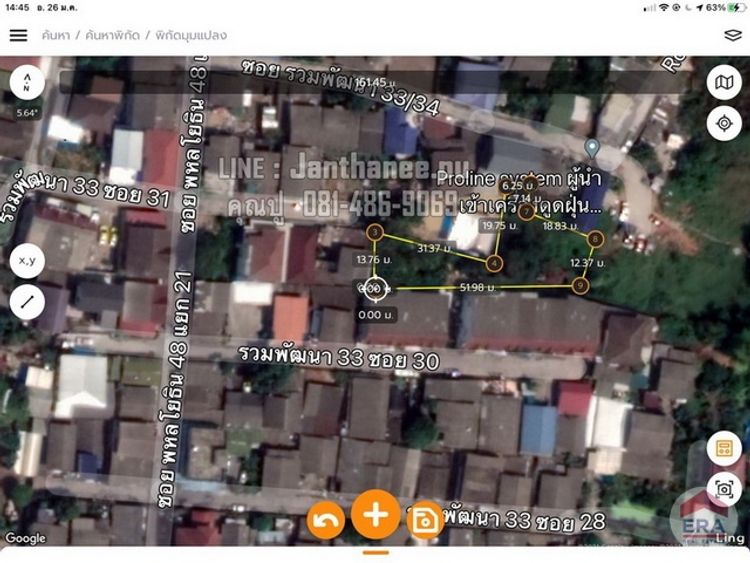Capture the map with screenshot icon
The height and width of the screenshot is (563, 750).
tap(723, 489)
